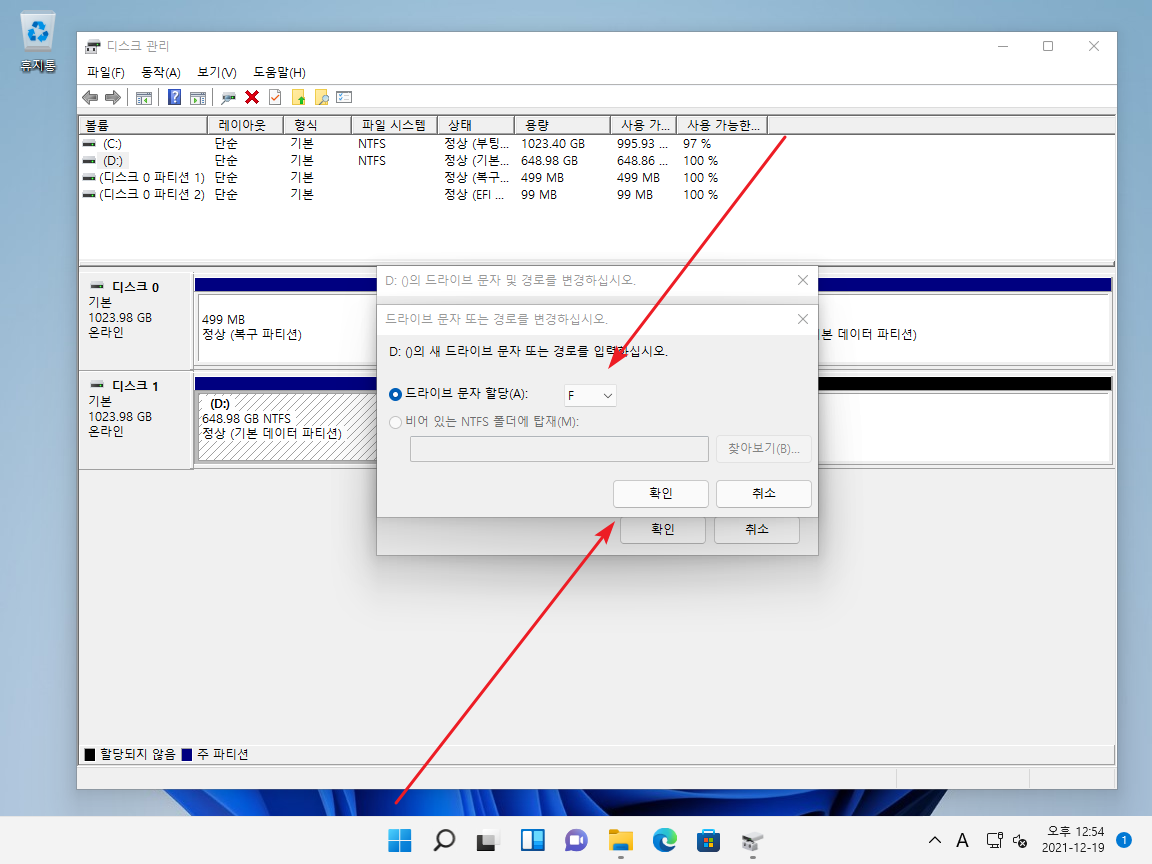This screenshot has height=864, width=1152.
Task: Toggle the action pane toolbar icon
Action: click(198, 97)
